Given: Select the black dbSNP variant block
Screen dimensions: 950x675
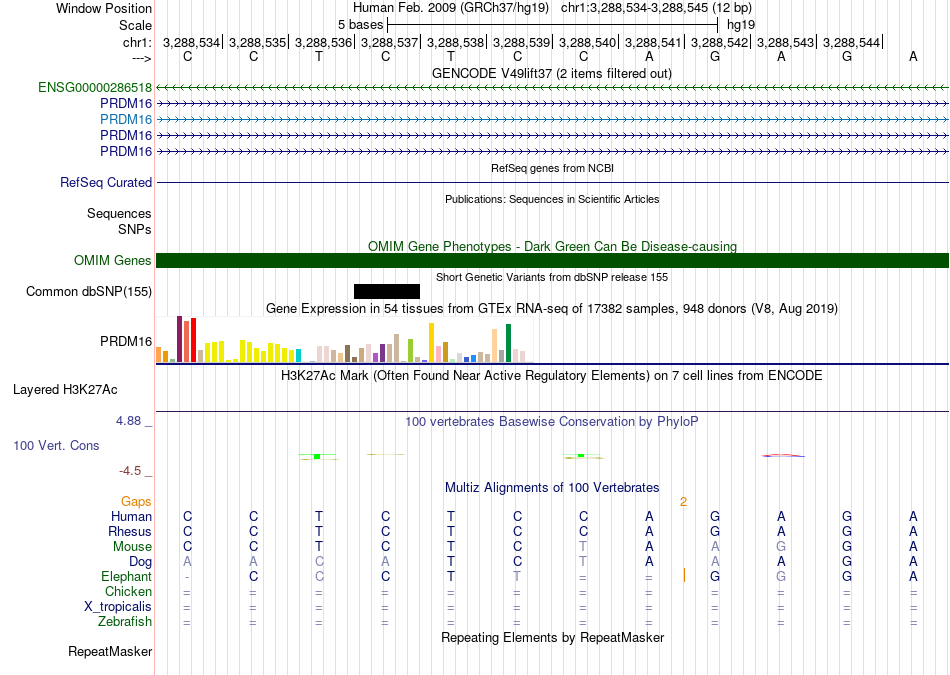Looking at the screenshot, I should tap(387, 291).
